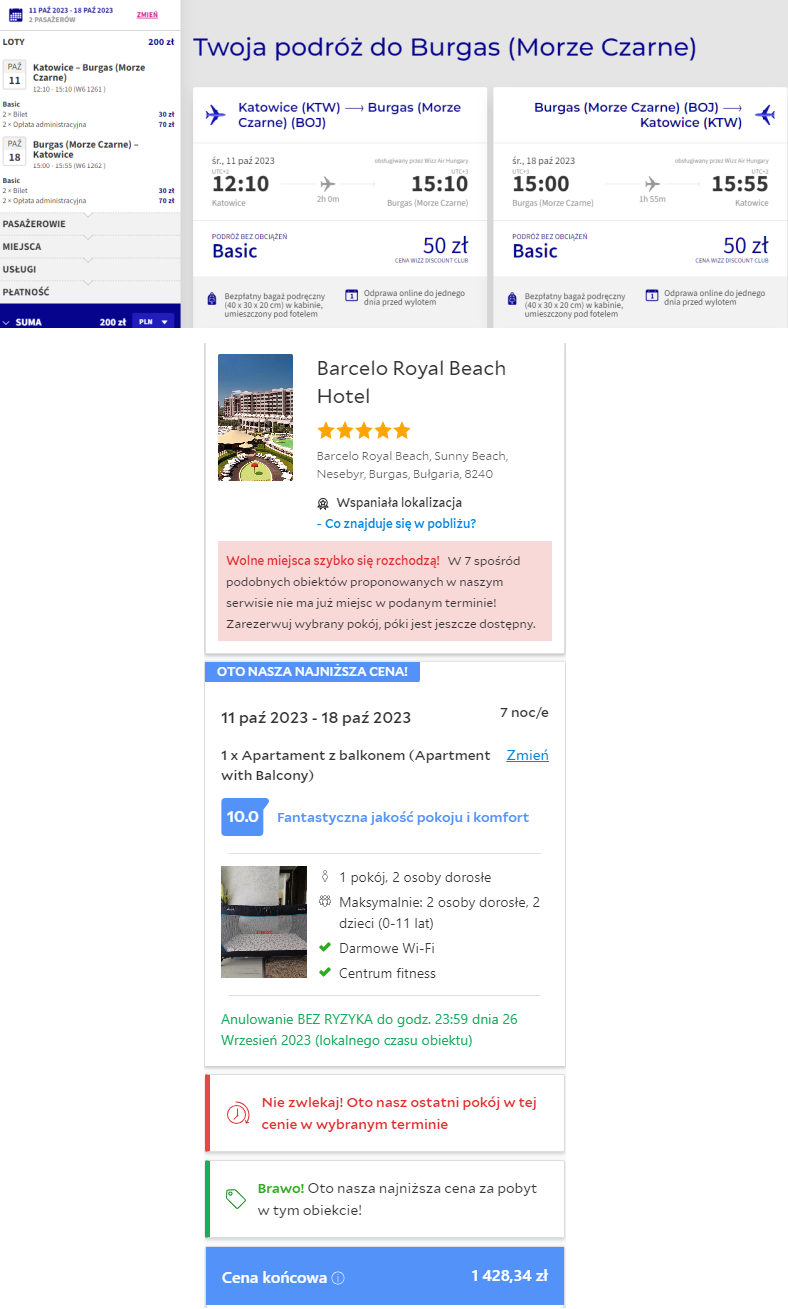Click the green price tag Brawo icon

tap(236, 1199)
